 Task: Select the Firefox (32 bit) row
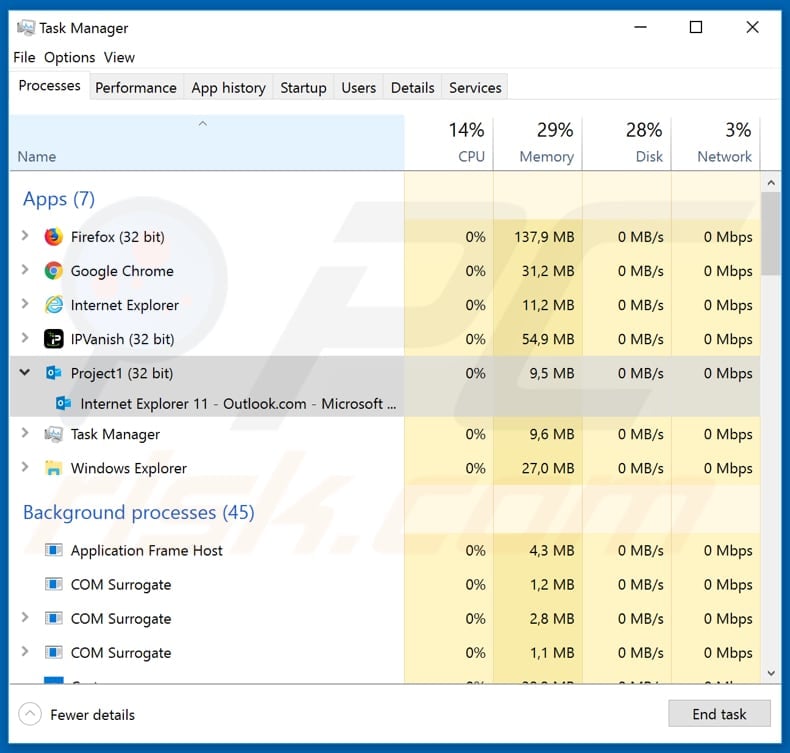click(385, 237)
